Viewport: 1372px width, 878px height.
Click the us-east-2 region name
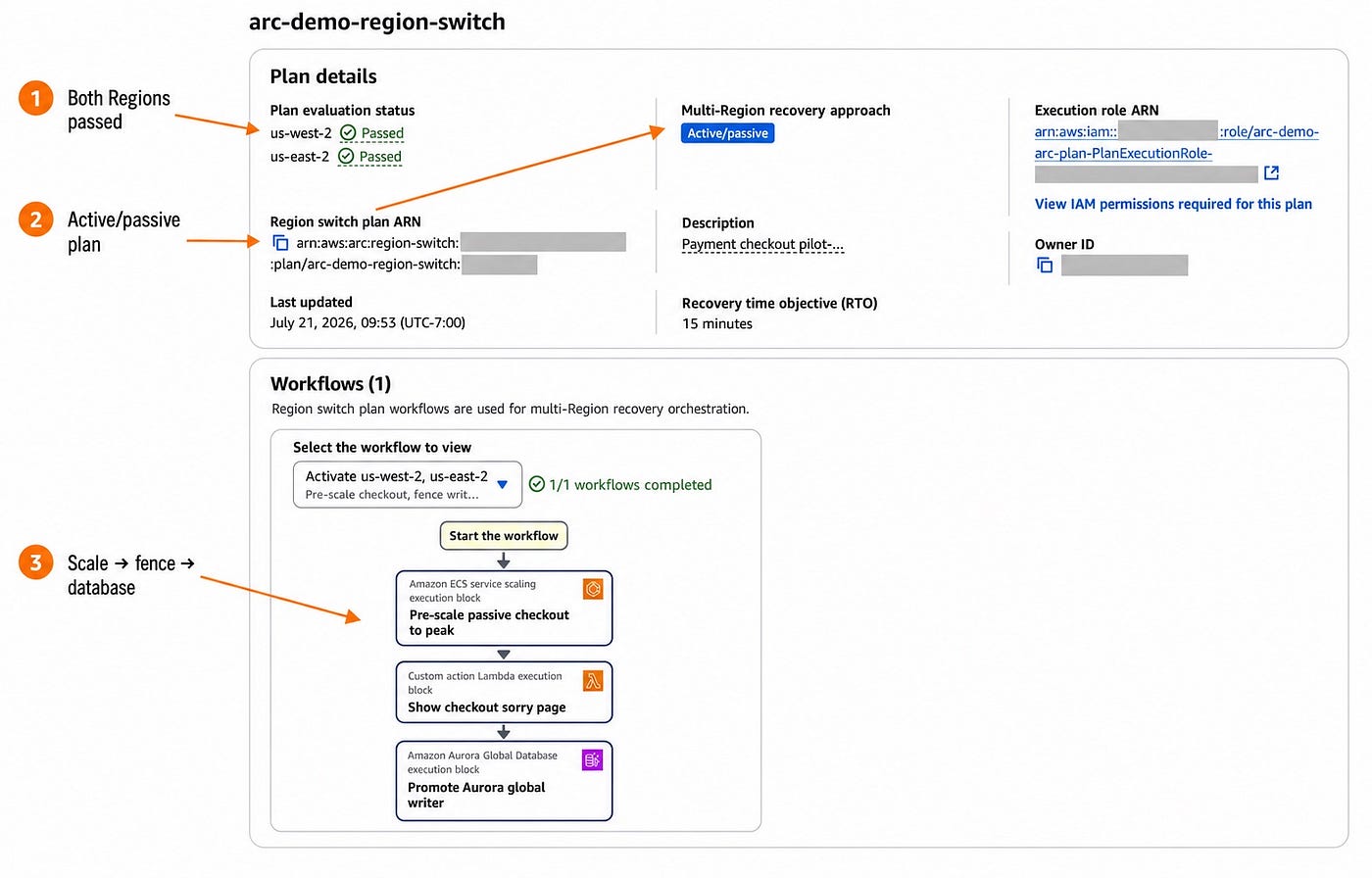[x=300, y=157]
